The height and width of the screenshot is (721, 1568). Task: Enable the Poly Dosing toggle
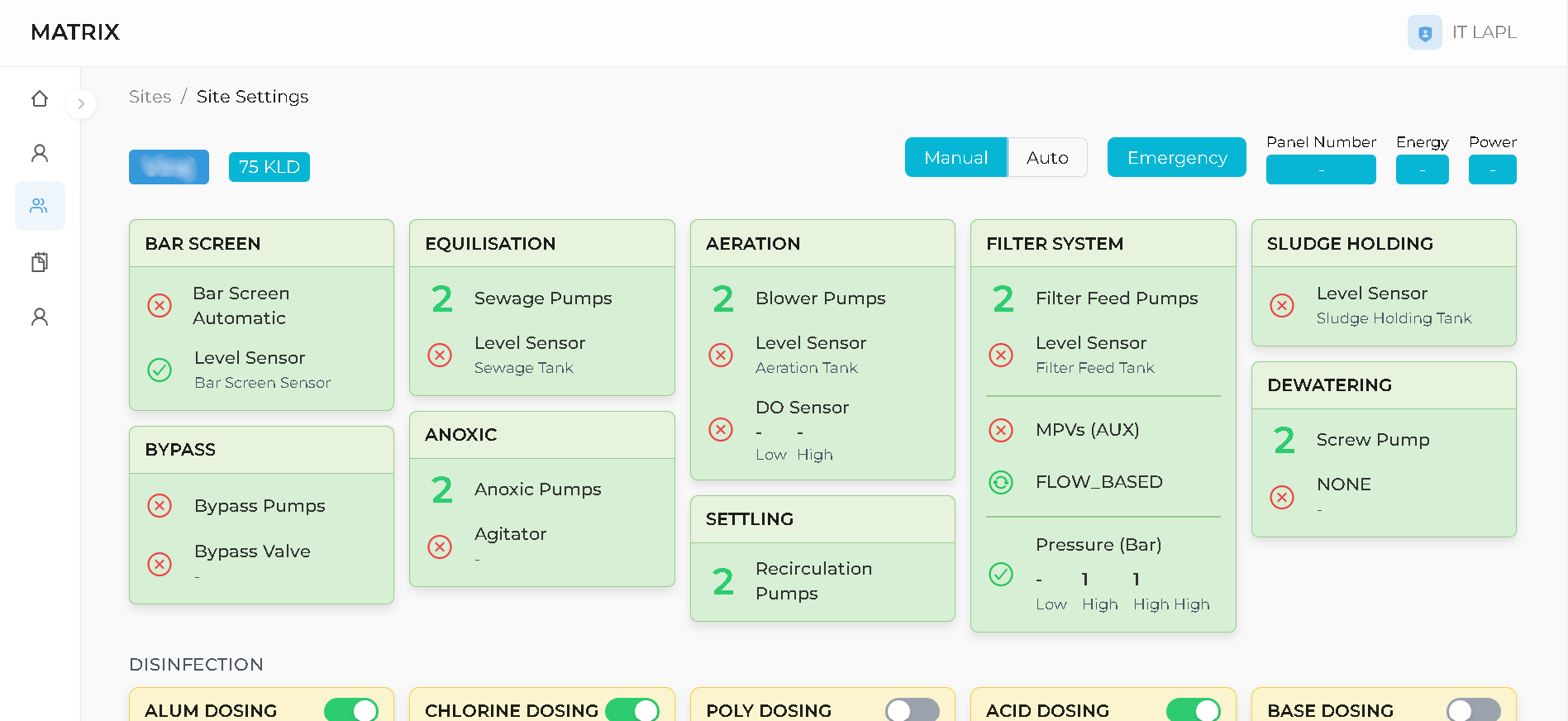[x=912, y=710]
